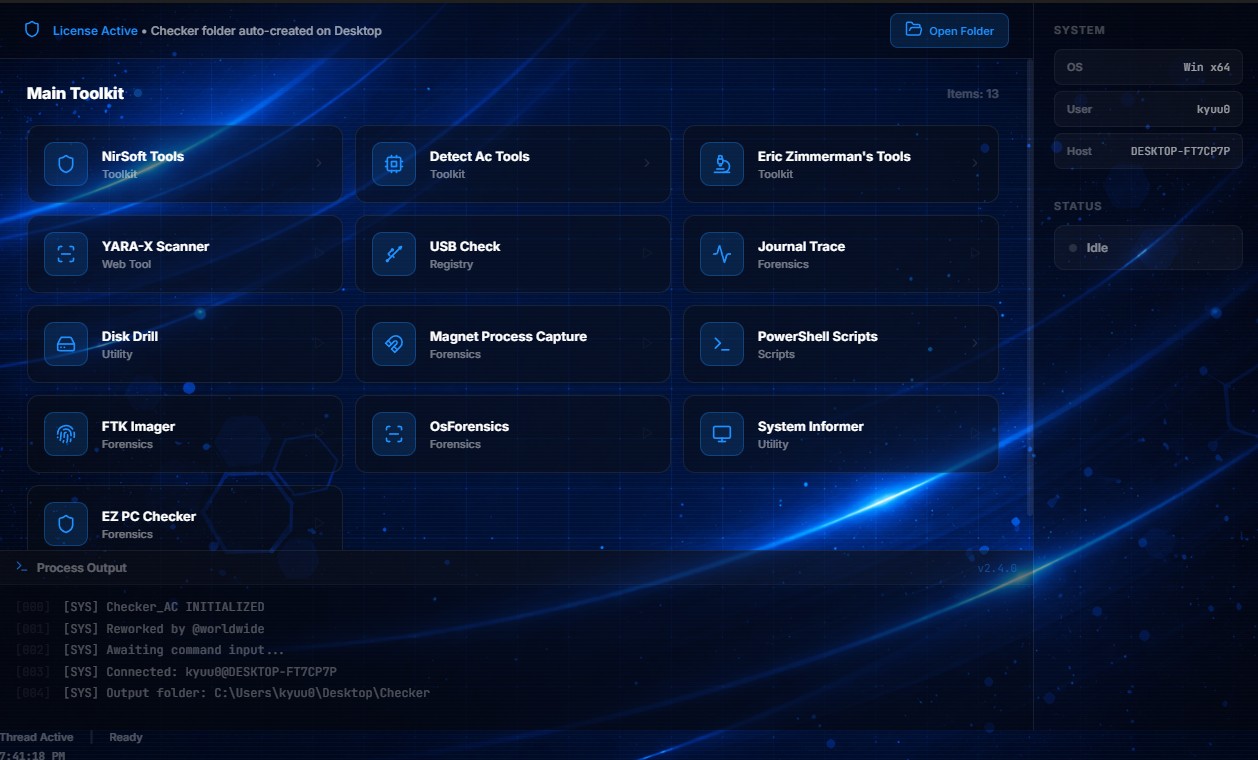
Task: Click the Disk Drill hard drive icon
Action: (66, 344)
